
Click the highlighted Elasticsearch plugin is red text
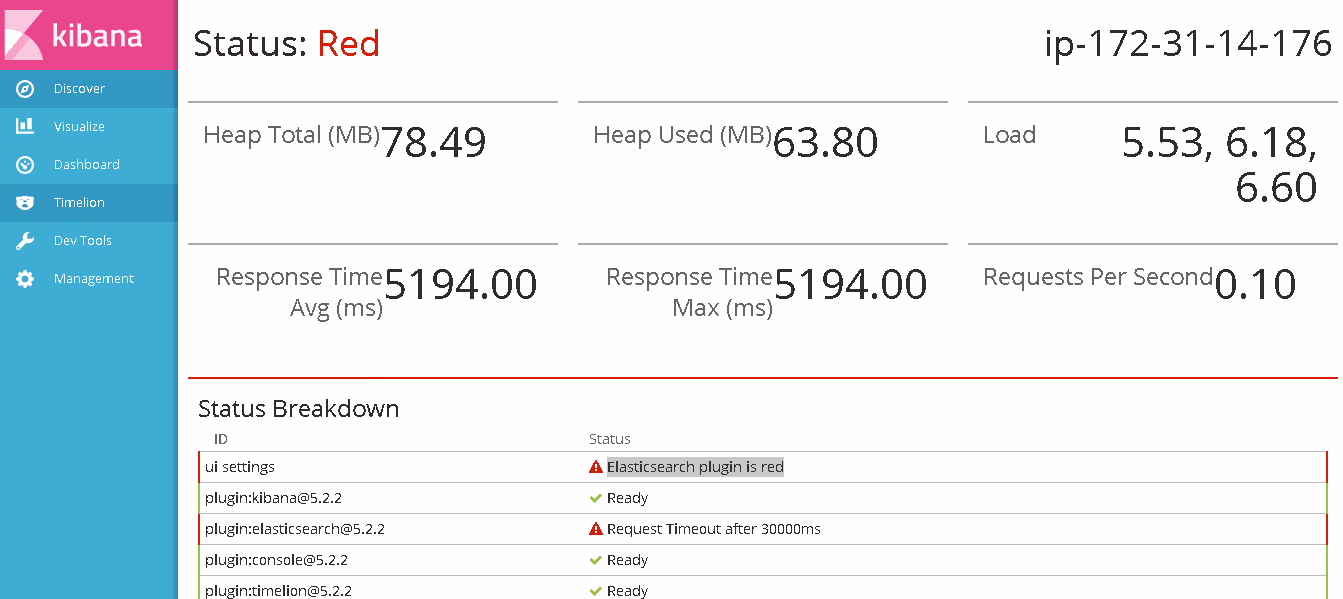pyautogui.click(x=695, y=467)
